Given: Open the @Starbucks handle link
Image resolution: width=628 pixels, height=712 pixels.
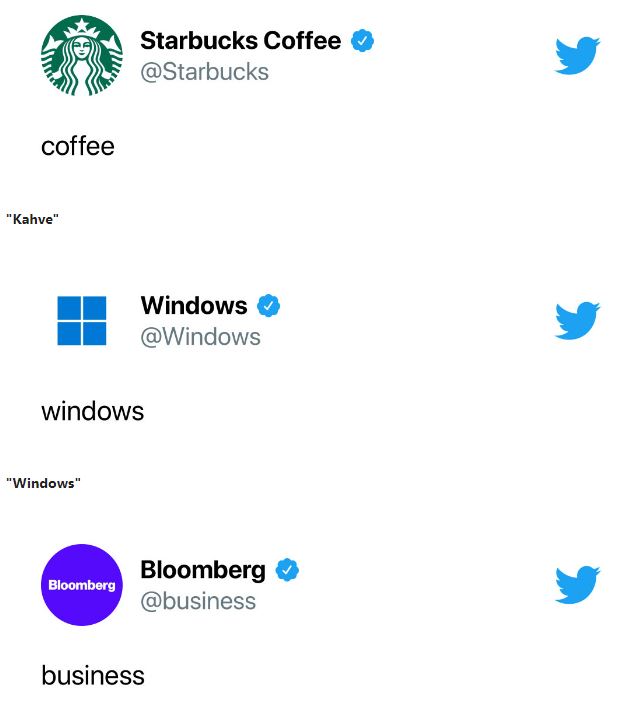Looking at the screenshot, I should [x=204, y=72].
